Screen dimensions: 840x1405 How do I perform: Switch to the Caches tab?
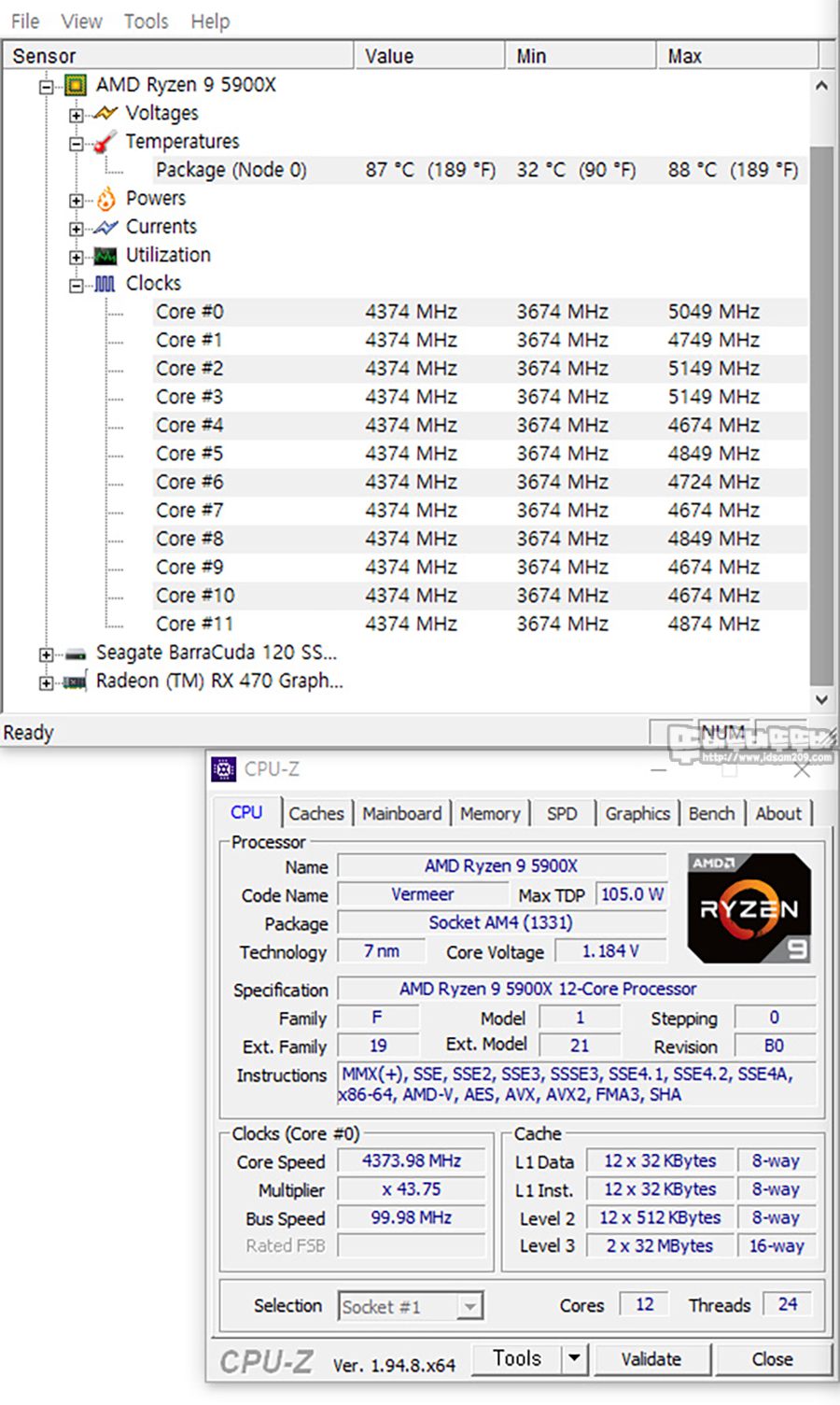316,813
